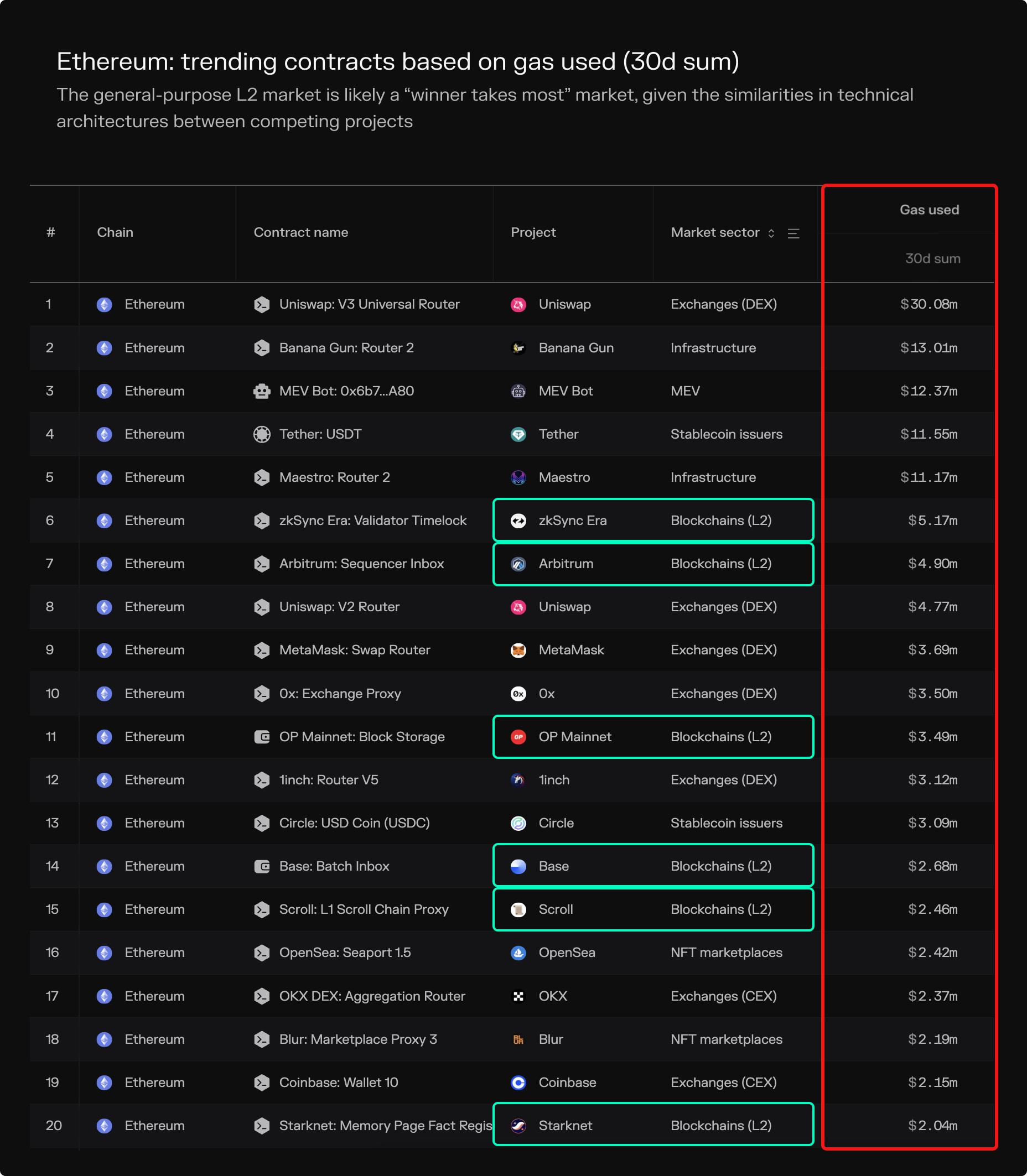Click the Starknet project logo
1027x1176 pixels.
pos(518,1126)
